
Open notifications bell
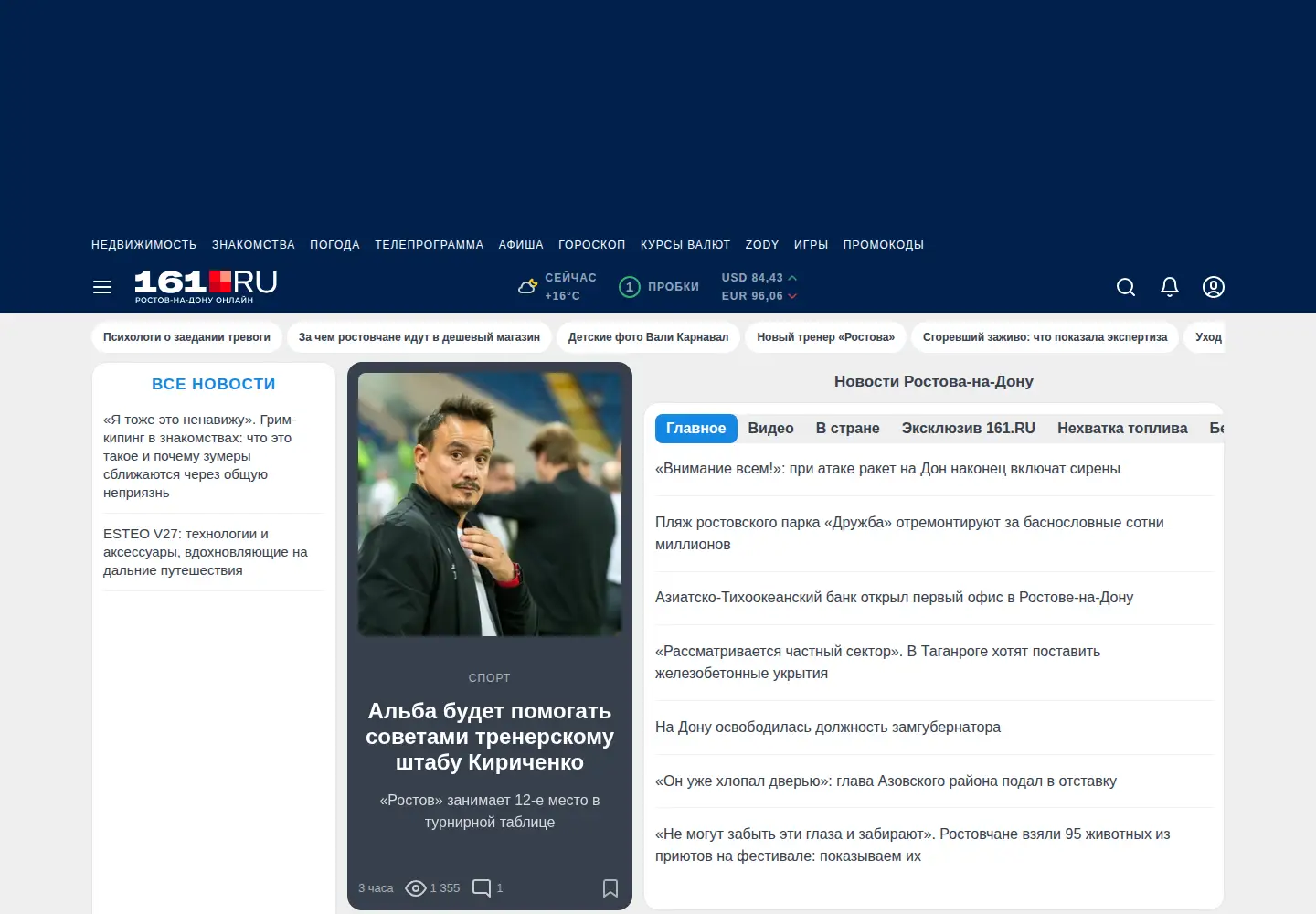click(1170, 287)
